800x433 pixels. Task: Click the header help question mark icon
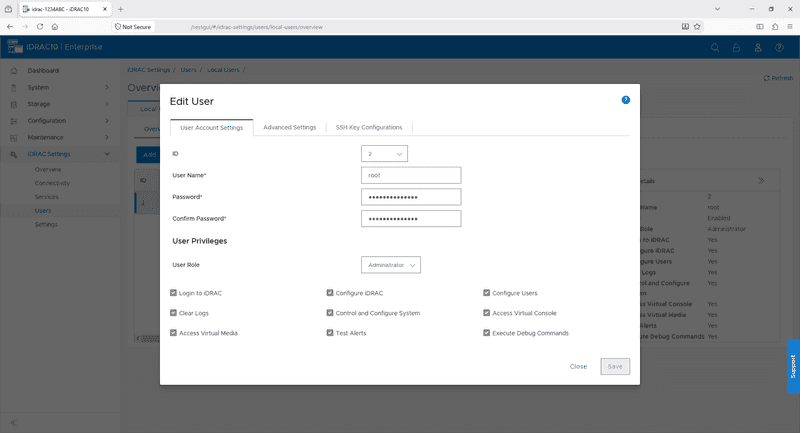[x=779, y=47]
